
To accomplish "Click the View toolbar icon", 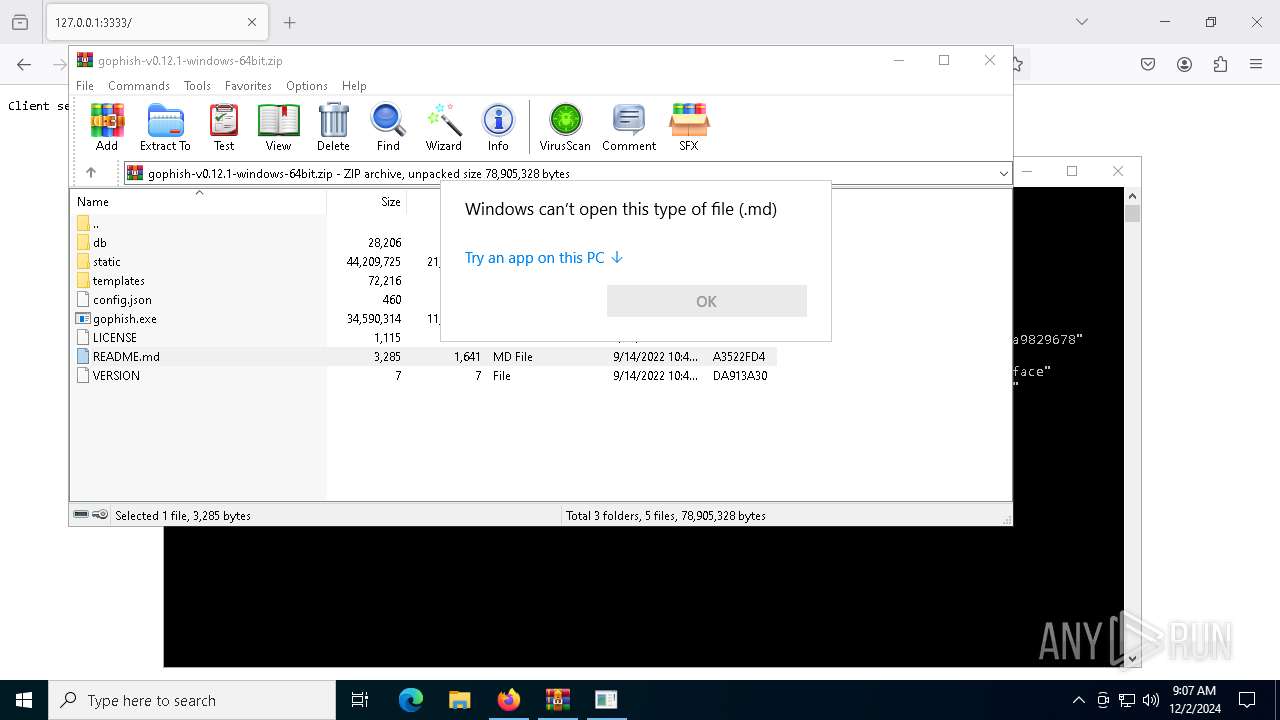I will click(278, 127).
